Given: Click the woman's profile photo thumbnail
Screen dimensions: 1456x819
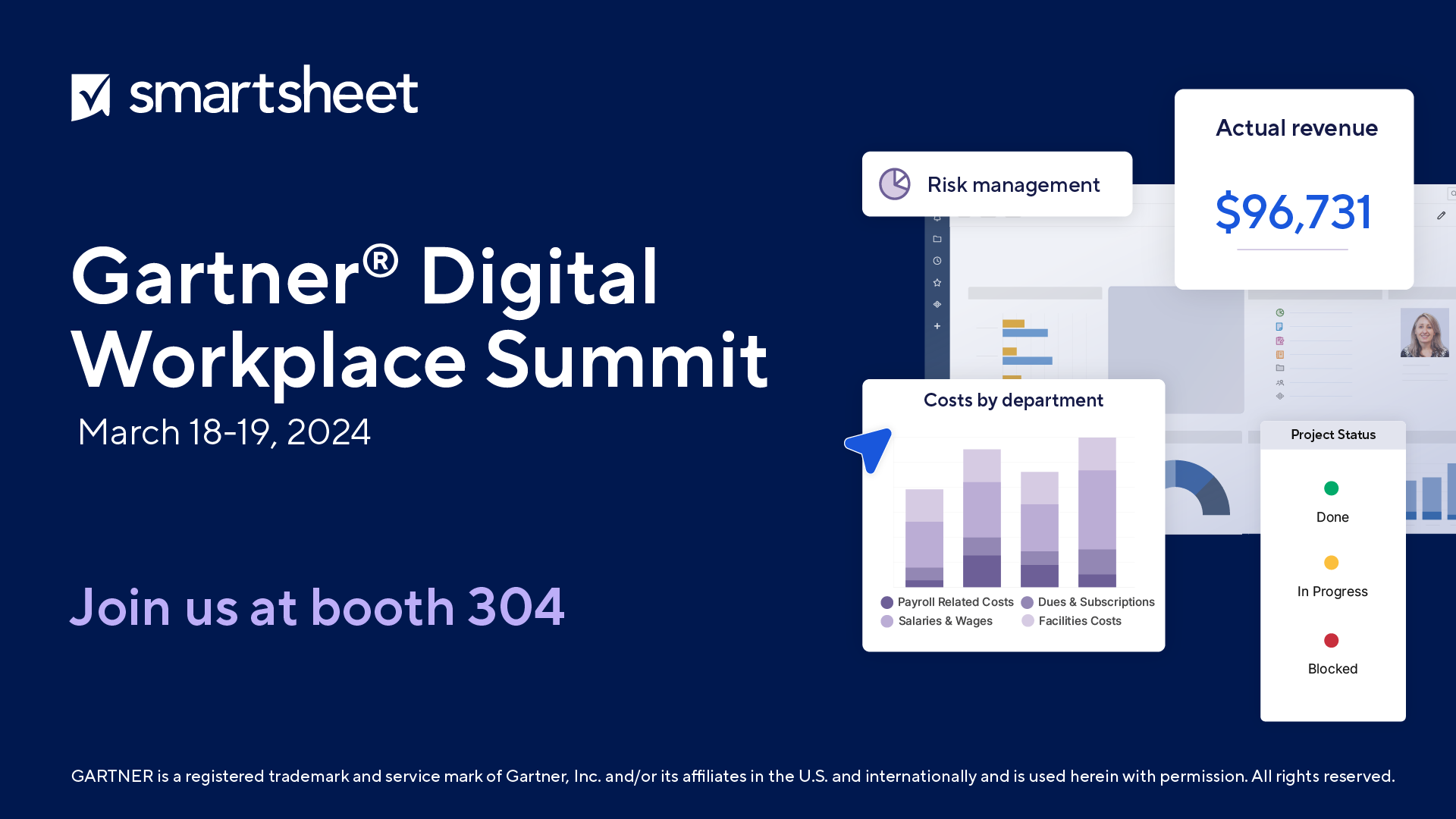Looking at the screenshot, I should [x=1424, y=333].
